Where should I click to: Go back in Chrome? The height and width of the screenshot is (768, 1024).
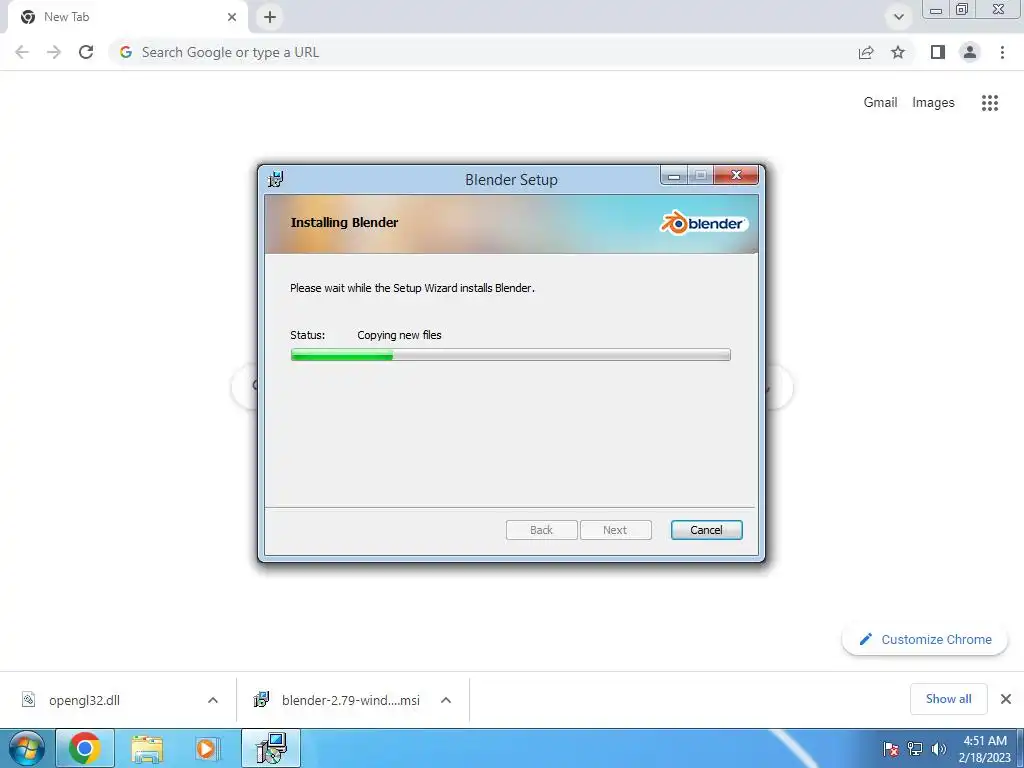(x=22, y=52)
